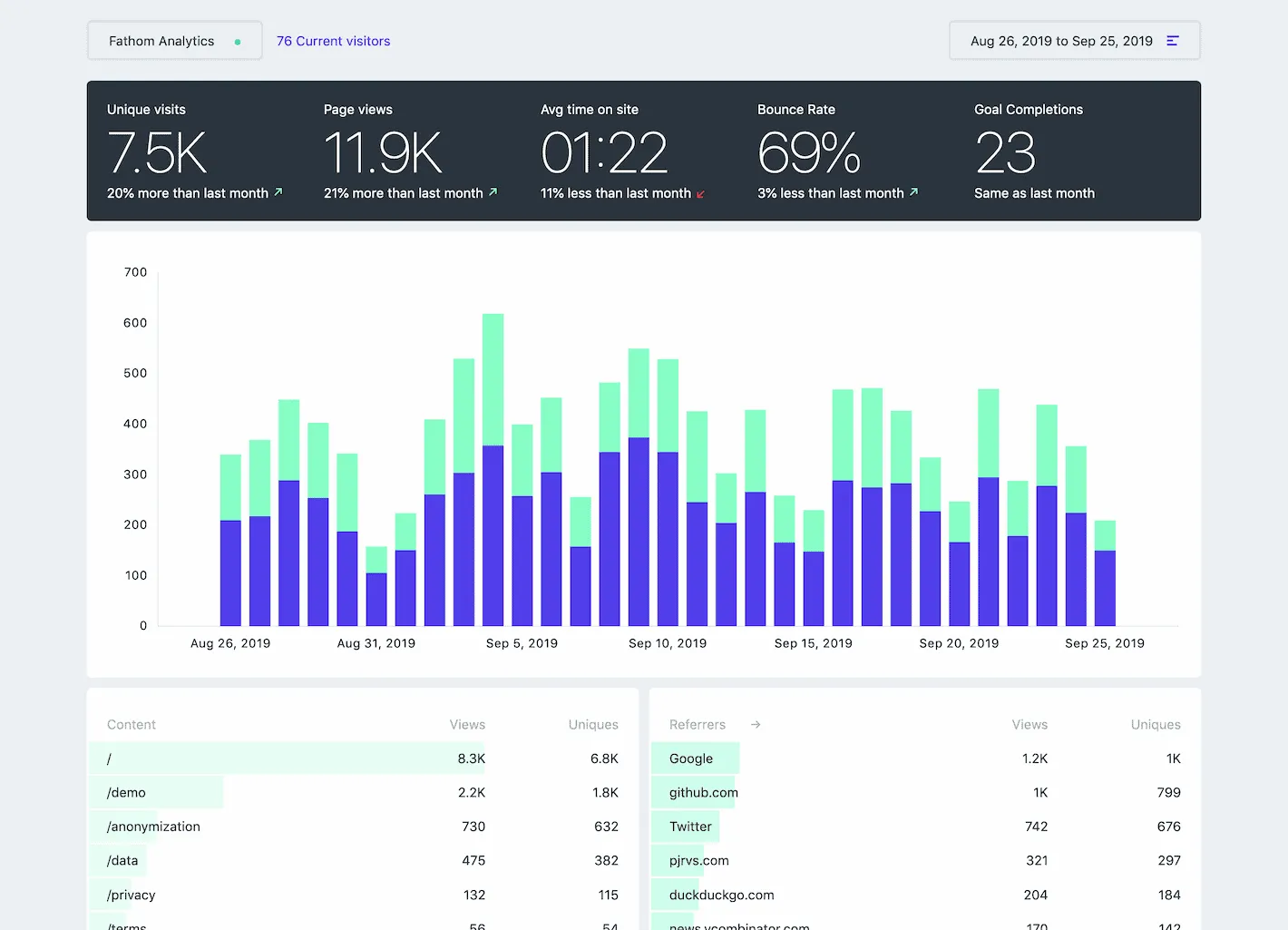Open the Fathom Analytics site selector
1288x930 pixels.
coord(161,41)
